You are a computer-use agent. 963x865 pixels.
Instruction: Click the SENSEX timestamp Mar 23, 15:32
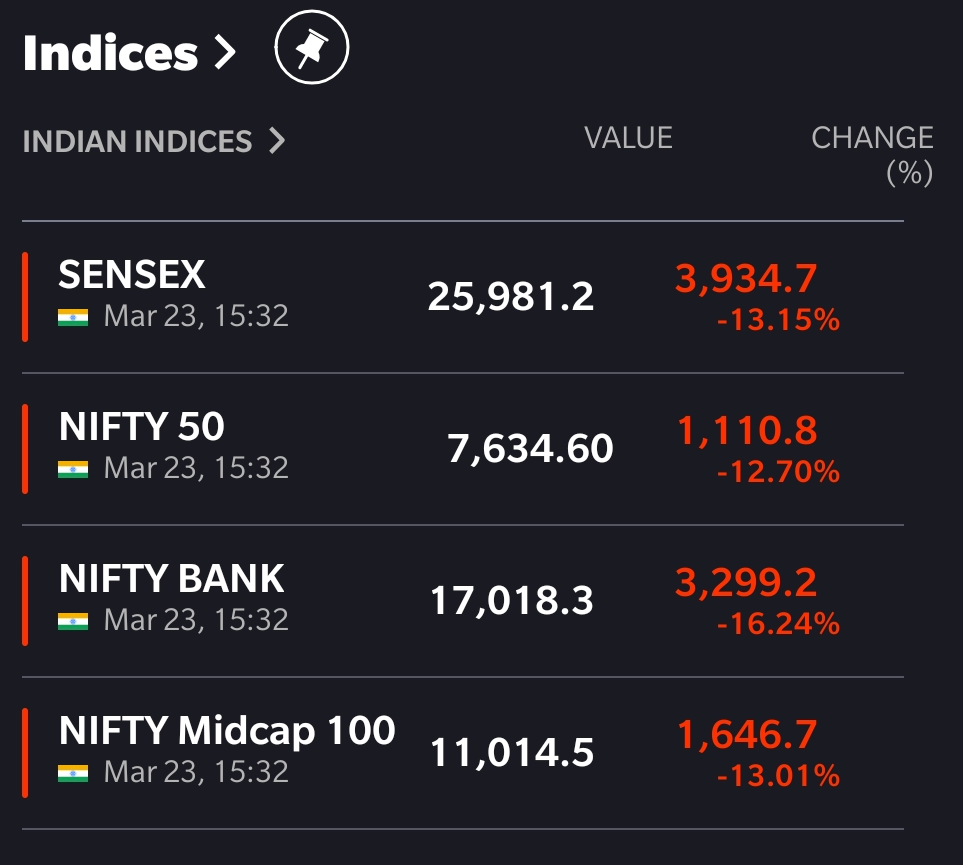tap(196, 316)
